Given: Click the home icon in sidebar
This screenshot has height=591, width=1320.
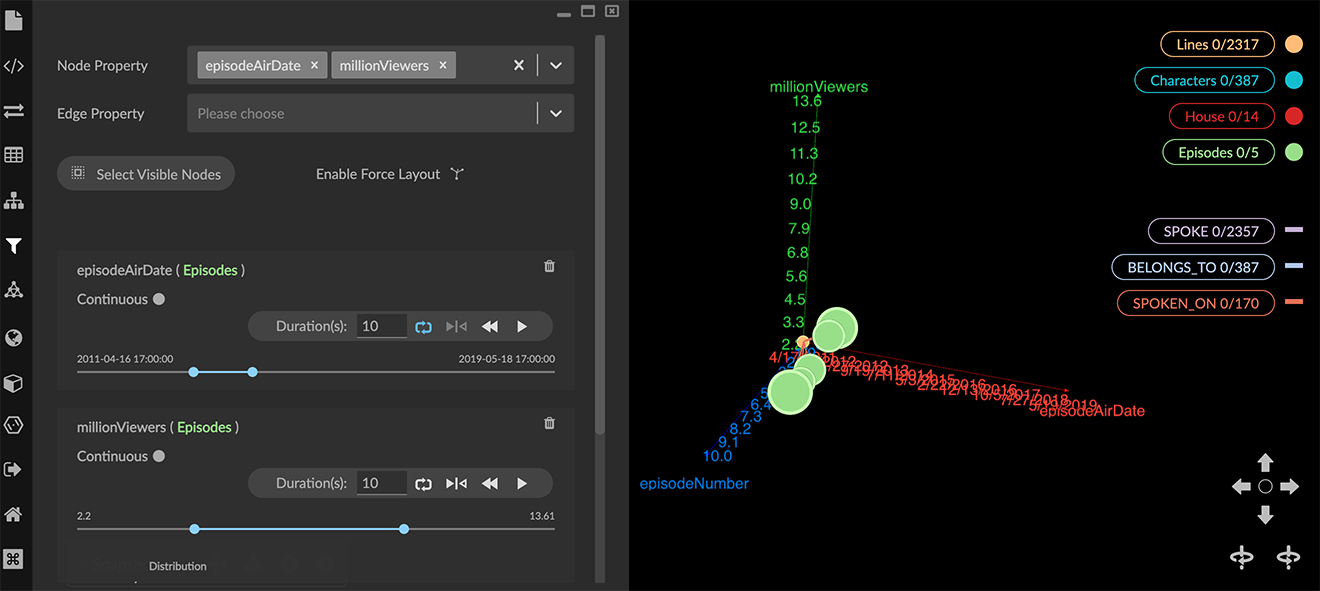Looking at the screenshot, I should pyautogui.click(x=14, y=514).
